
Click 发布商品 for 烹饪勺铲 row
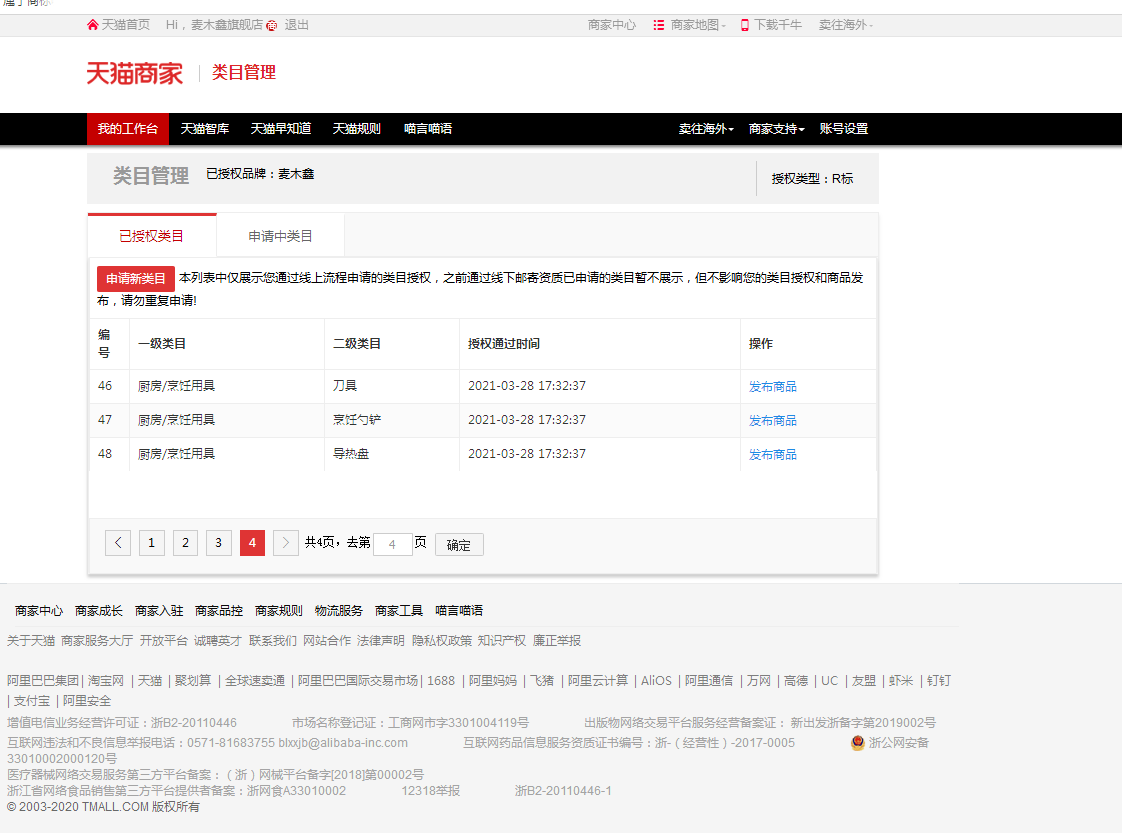tap(772, 421)
